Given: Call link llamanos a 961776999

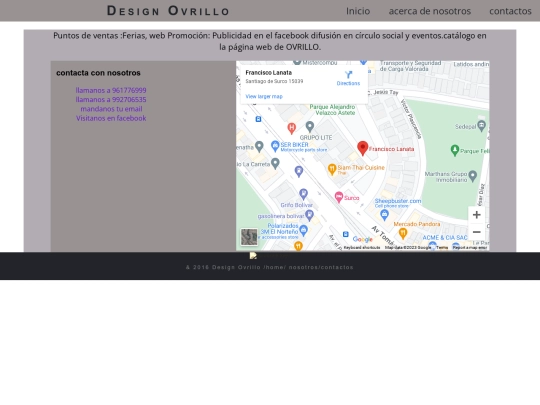Looking at the screenshot, I should 111,90.
